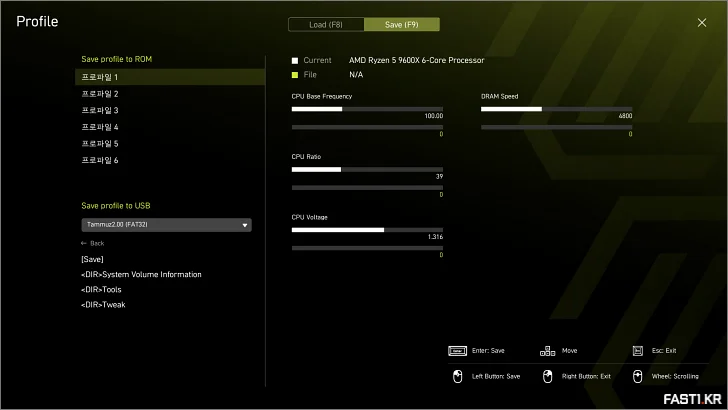Click the Save profile to ROM heading

117,59
